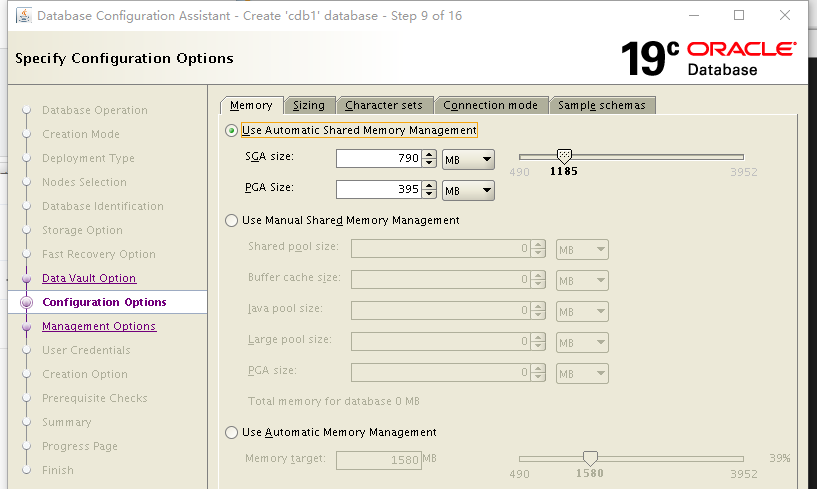Image resolution: width=817 pixels, height=489 pixels.
Task: Go to Data Vault Option step
Action: tap(89, 278)
